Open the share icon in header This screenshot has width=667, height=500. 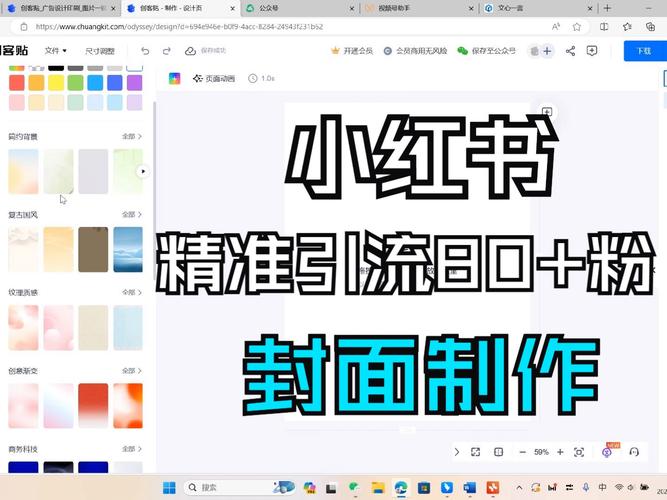click(x=570, y=51)
